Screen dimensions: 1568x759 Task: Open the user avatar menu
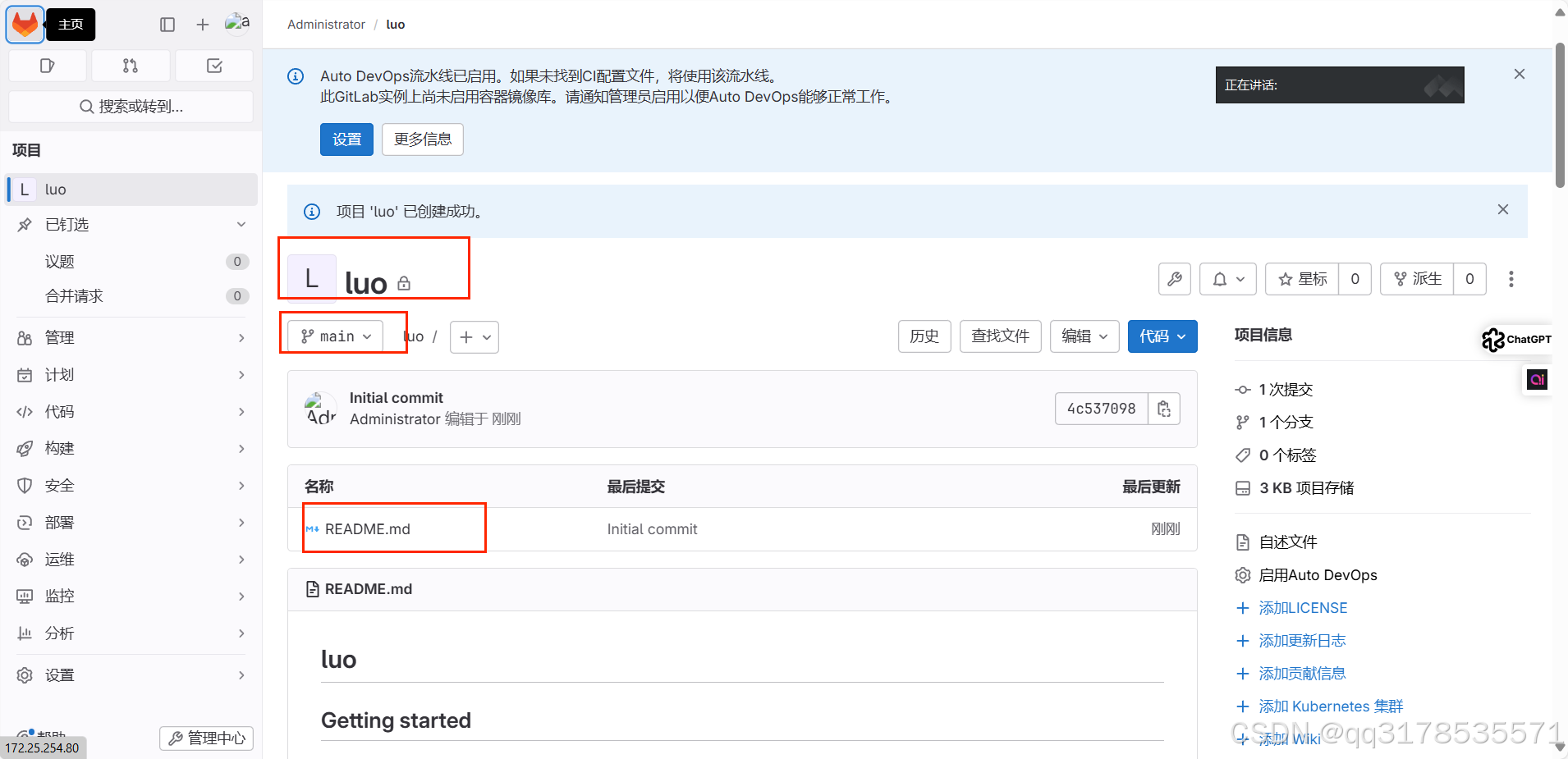coord(237,24)
